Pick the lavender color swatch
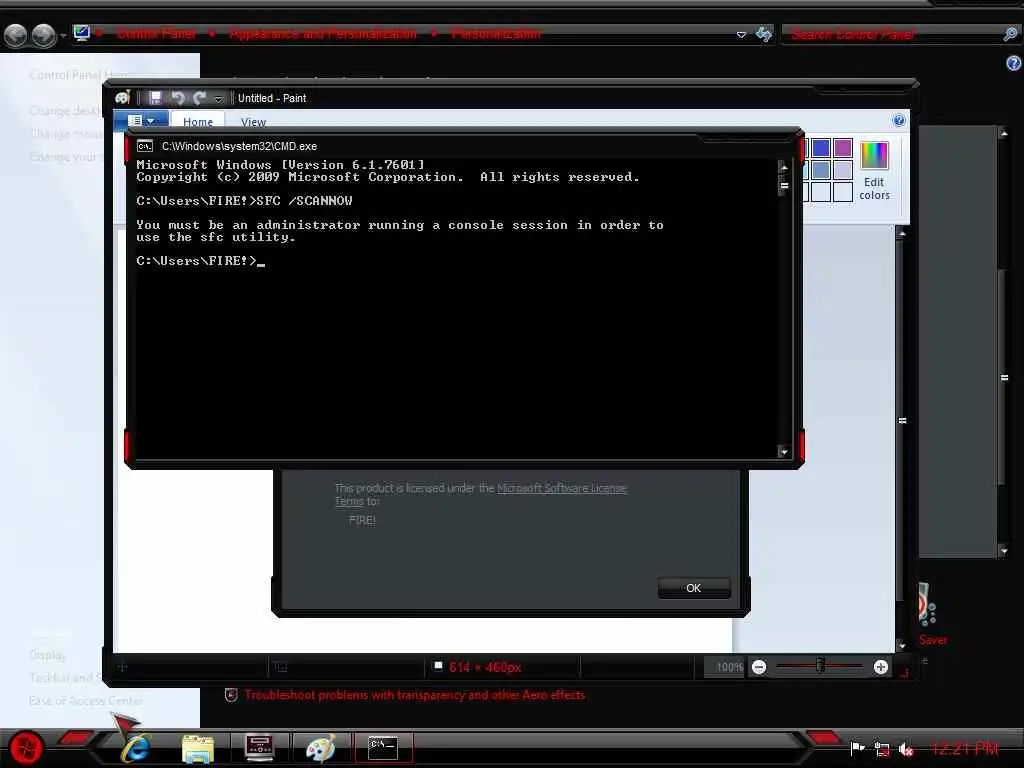 click(843, 170)
